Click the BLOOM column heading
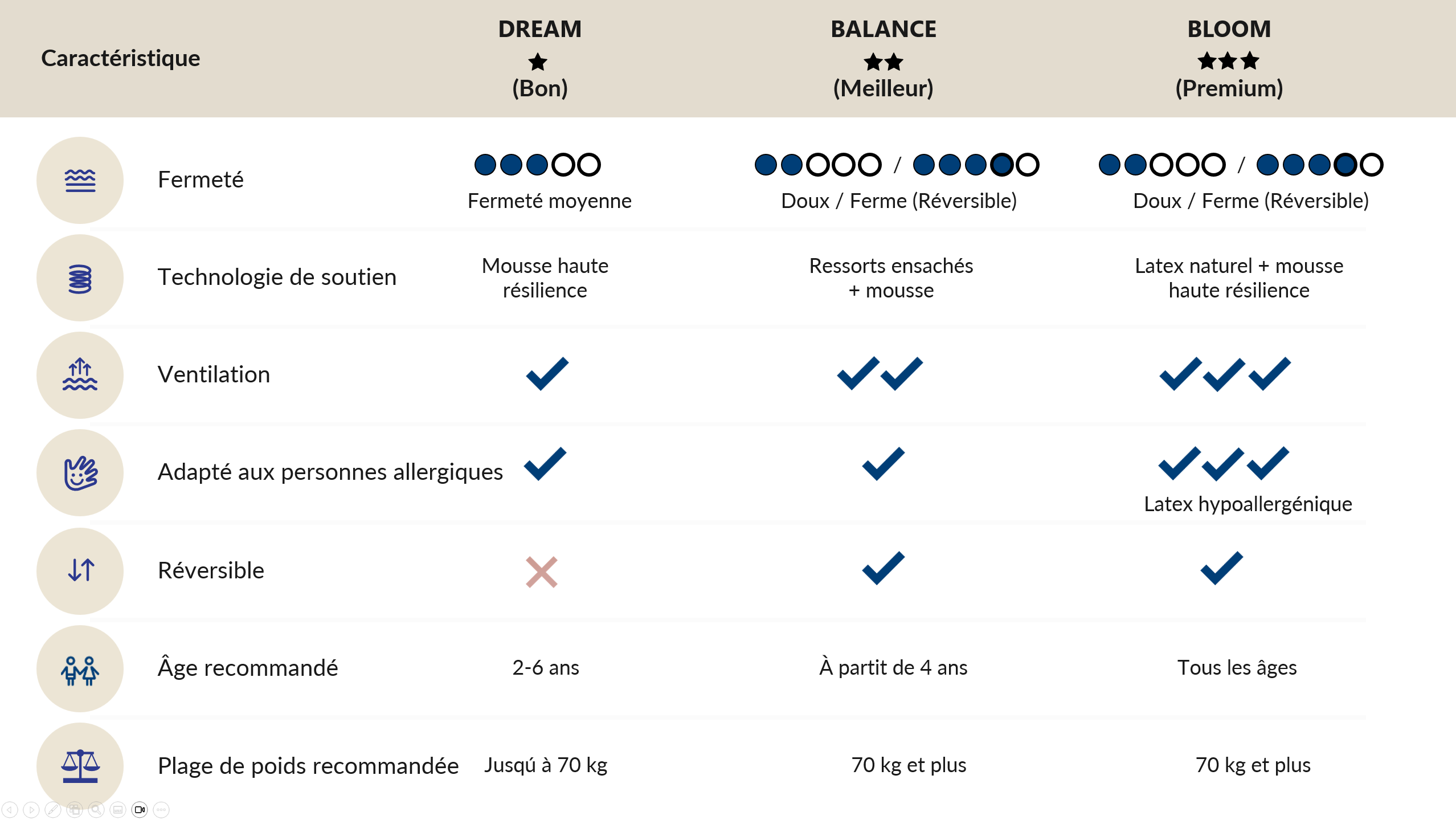This screenshot has height=820, width=1456. click(x=1229, y=29)
